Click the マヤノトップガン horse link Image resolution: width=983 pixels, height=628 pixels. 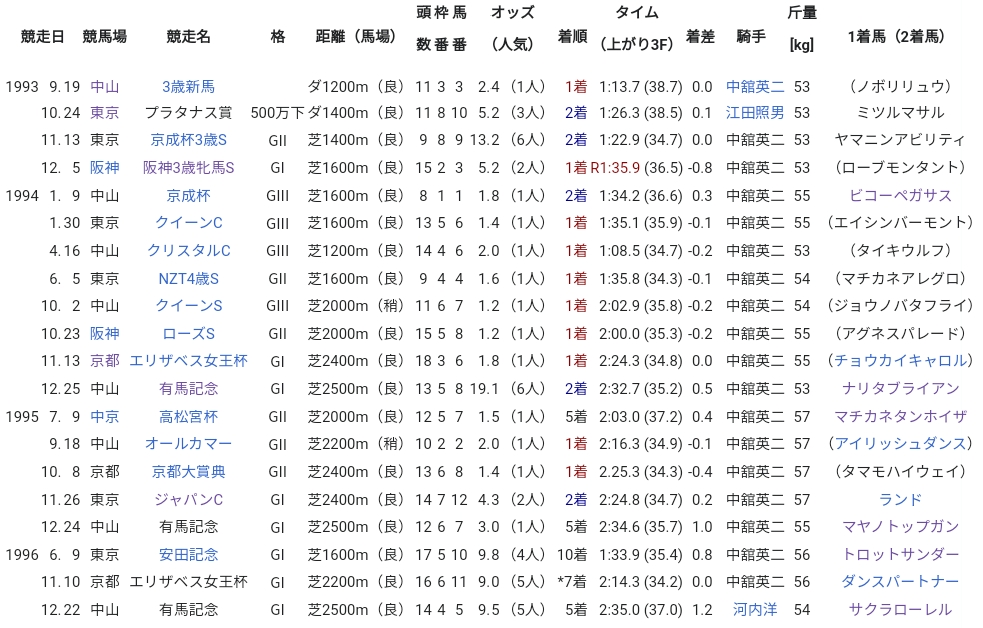click(x=900, y=526)
